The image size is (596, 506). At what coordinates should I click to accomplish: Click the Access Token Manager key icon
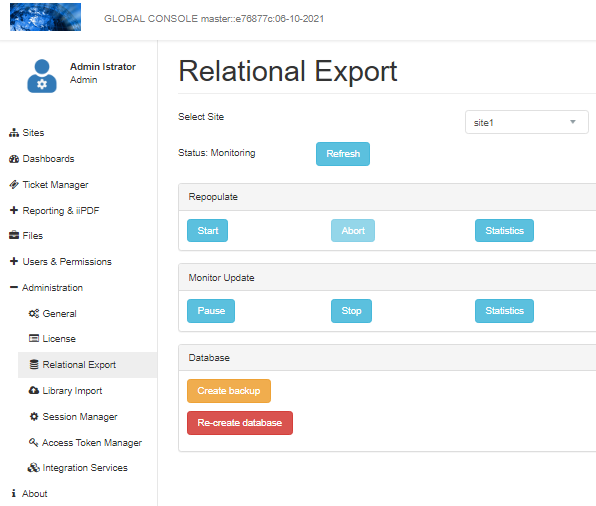[x=33, y=442]
